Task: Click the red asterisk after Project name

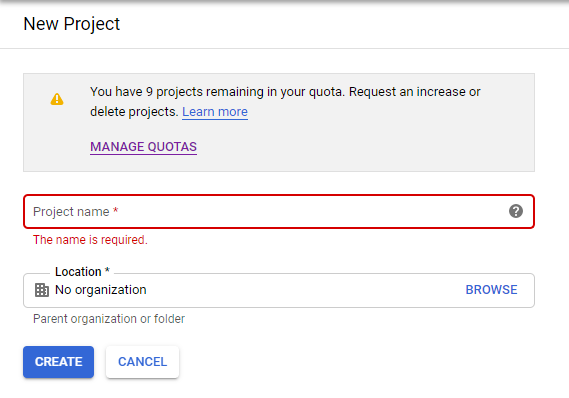Action: pos(115,210)
